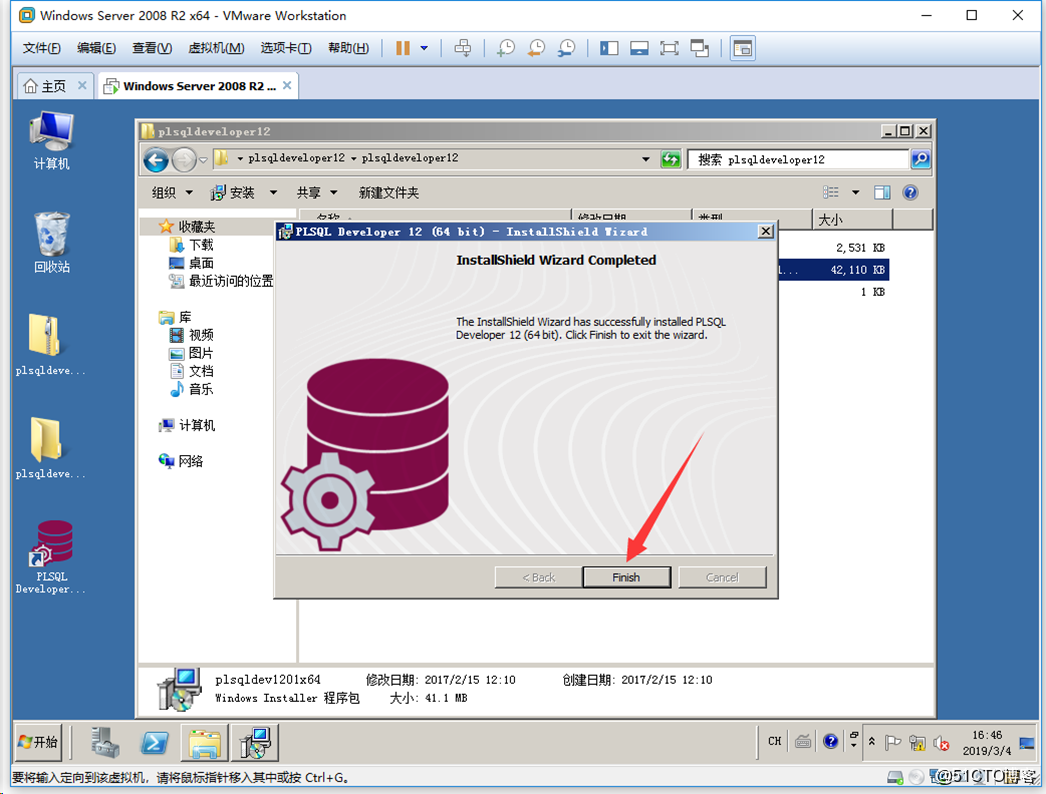
Task: Open the snapshot manager icon
Action: [566, 48]
